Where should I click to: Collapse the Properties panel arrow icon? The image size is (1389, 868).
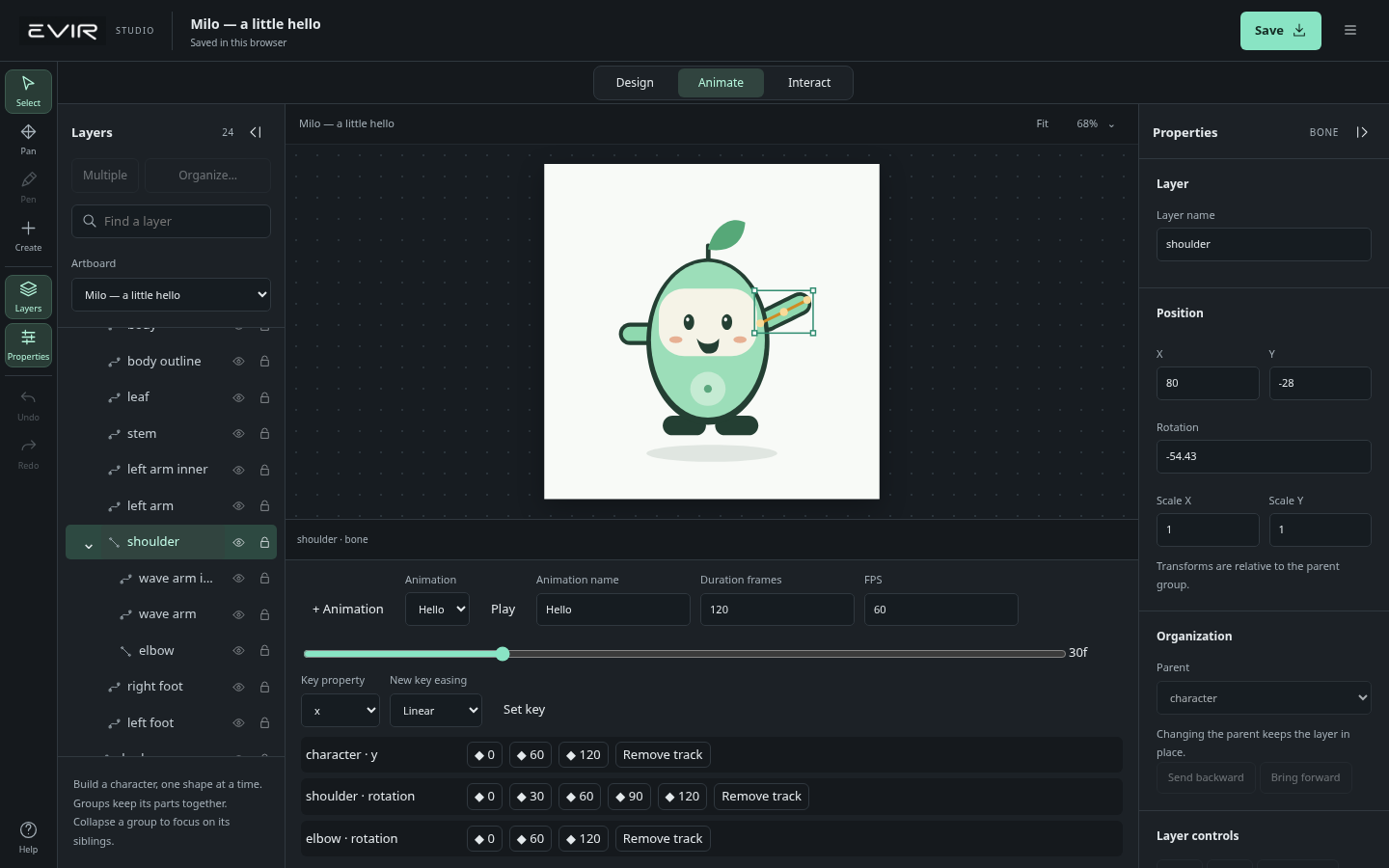(1362, 132)
